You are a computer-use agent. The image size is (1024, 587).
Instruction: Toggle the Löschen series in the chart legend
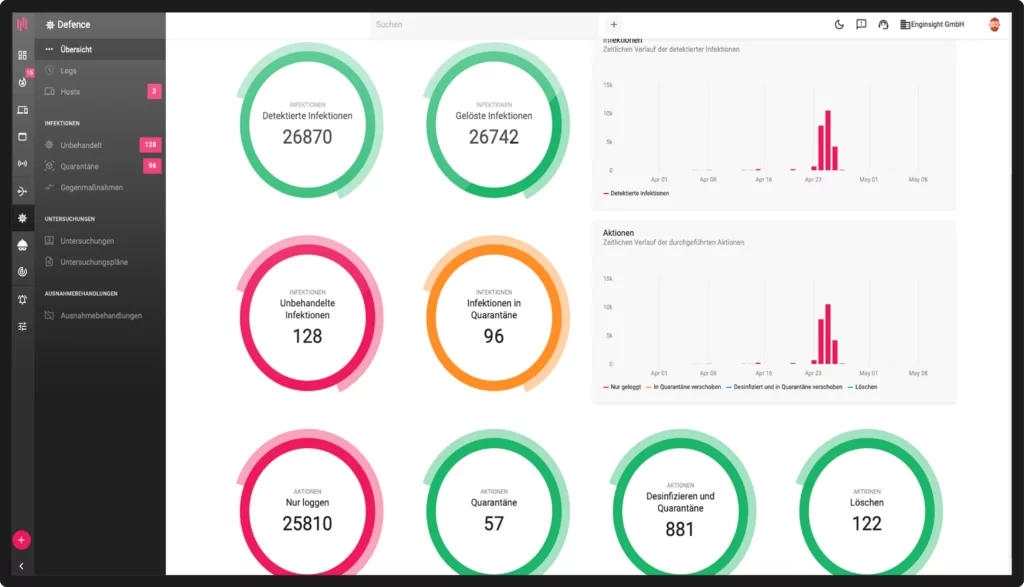click(x=862, y=386)
